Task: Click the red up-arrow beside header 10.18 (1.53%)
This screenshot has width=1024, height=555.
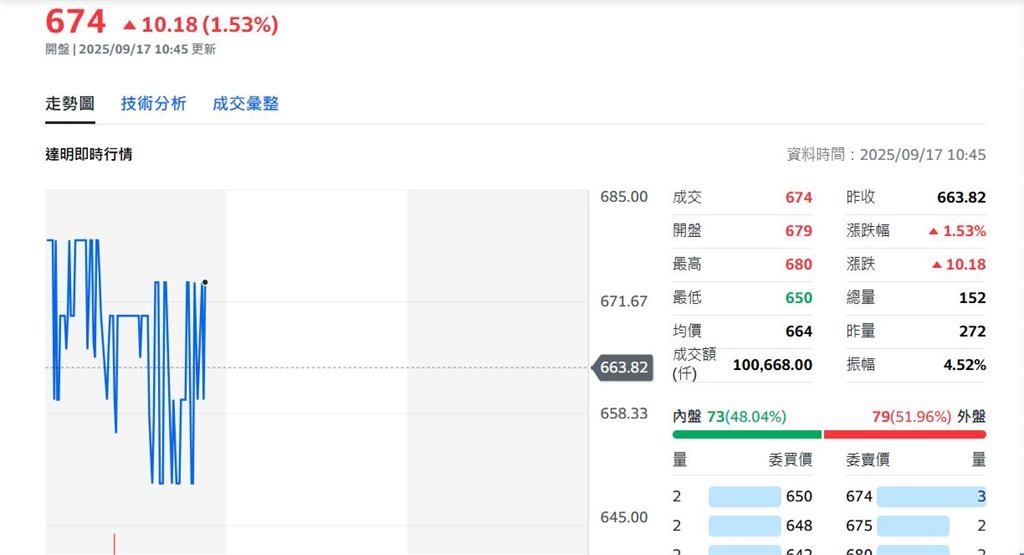Action: click(128, 24)
